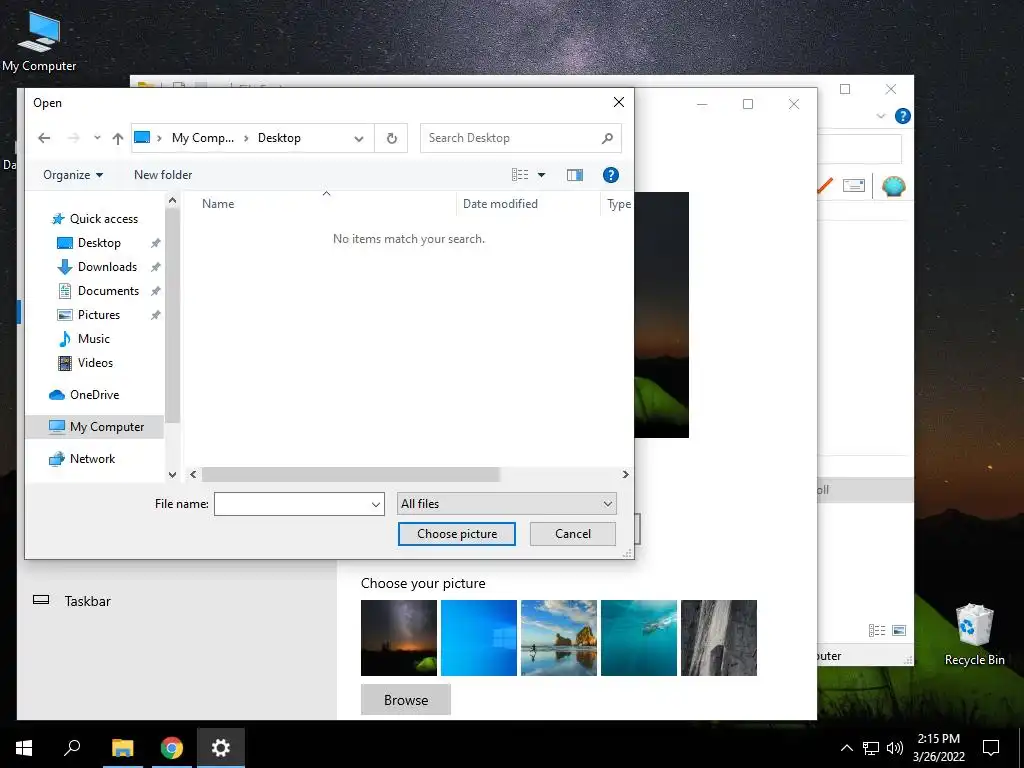Sort files by Name column

click(x=218, y=204)
